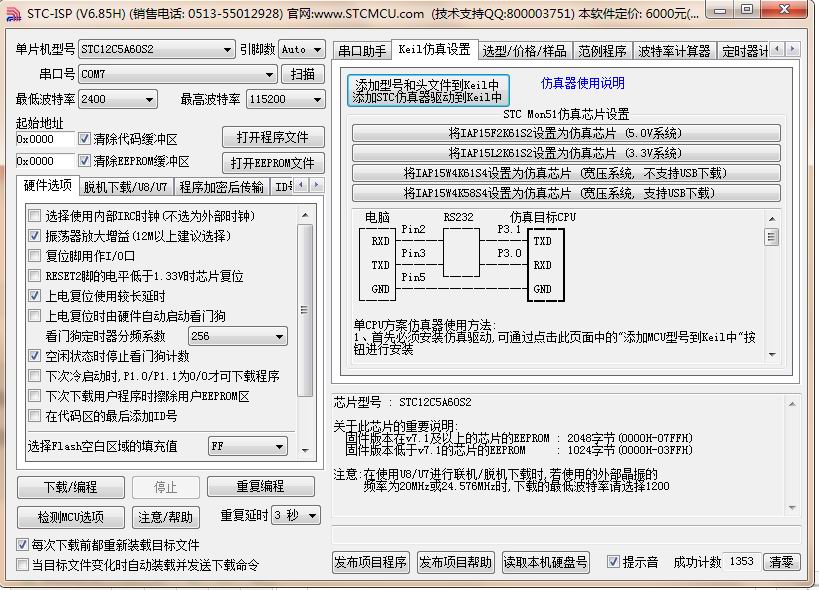Screen dimensions: 819x590
Task: Click the 扫描 scan ports button
Action: (302, 74)
